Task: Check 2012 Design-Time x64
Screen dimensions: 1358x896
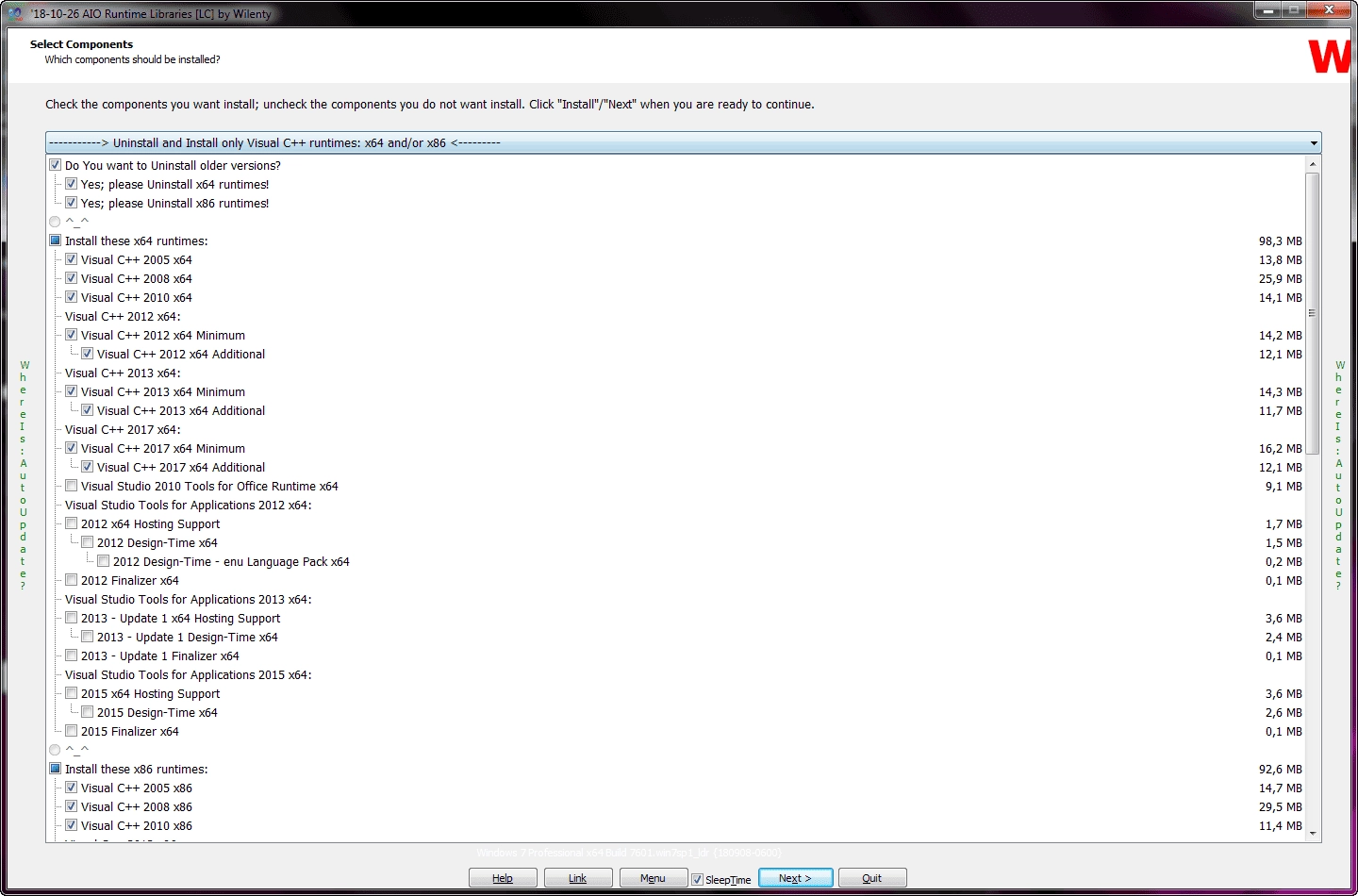Action: pos(87,542)
